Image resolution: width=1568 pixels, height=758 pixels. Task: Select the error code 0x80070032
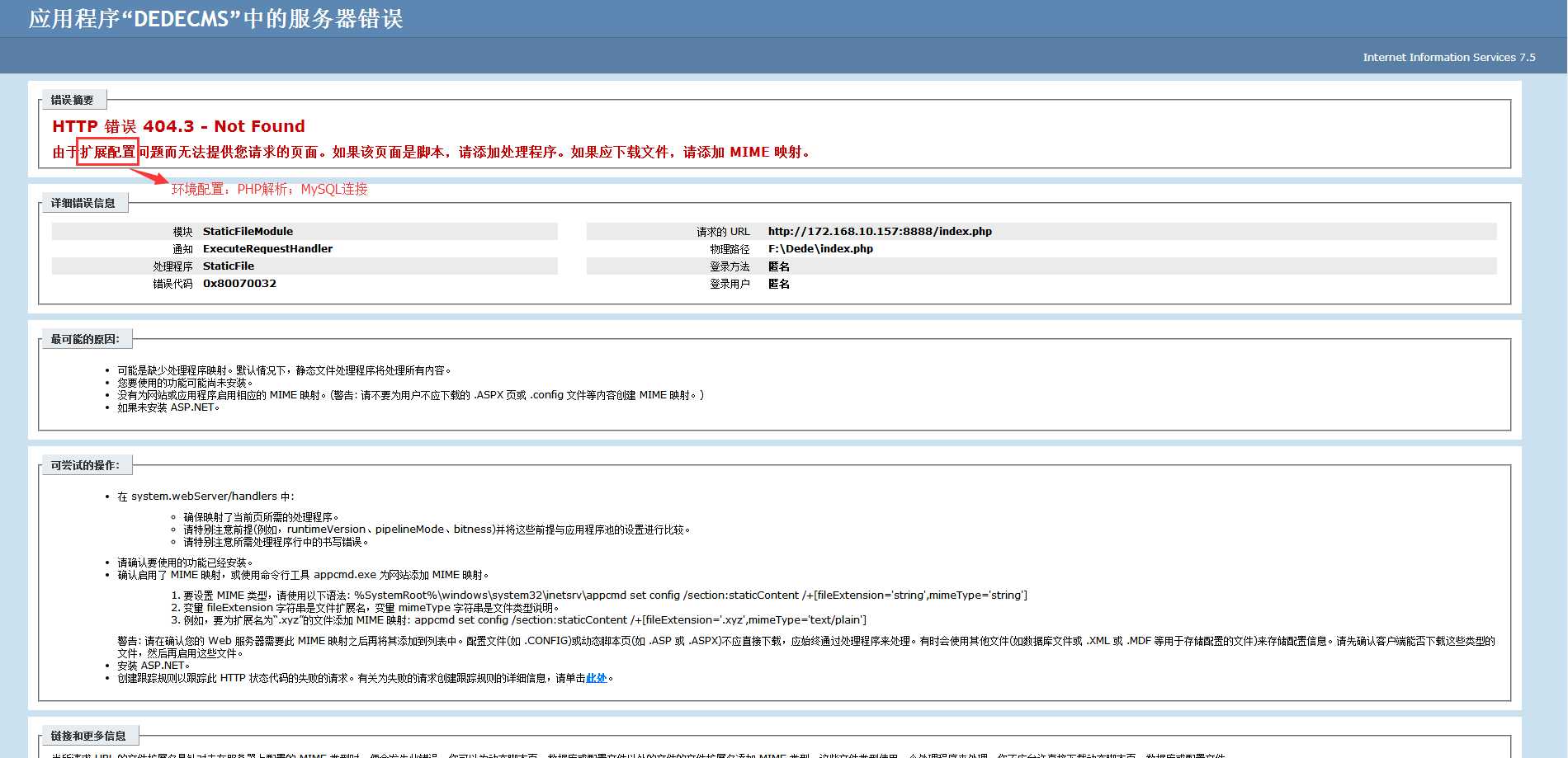pyautogui.click(x=239, y=284)
